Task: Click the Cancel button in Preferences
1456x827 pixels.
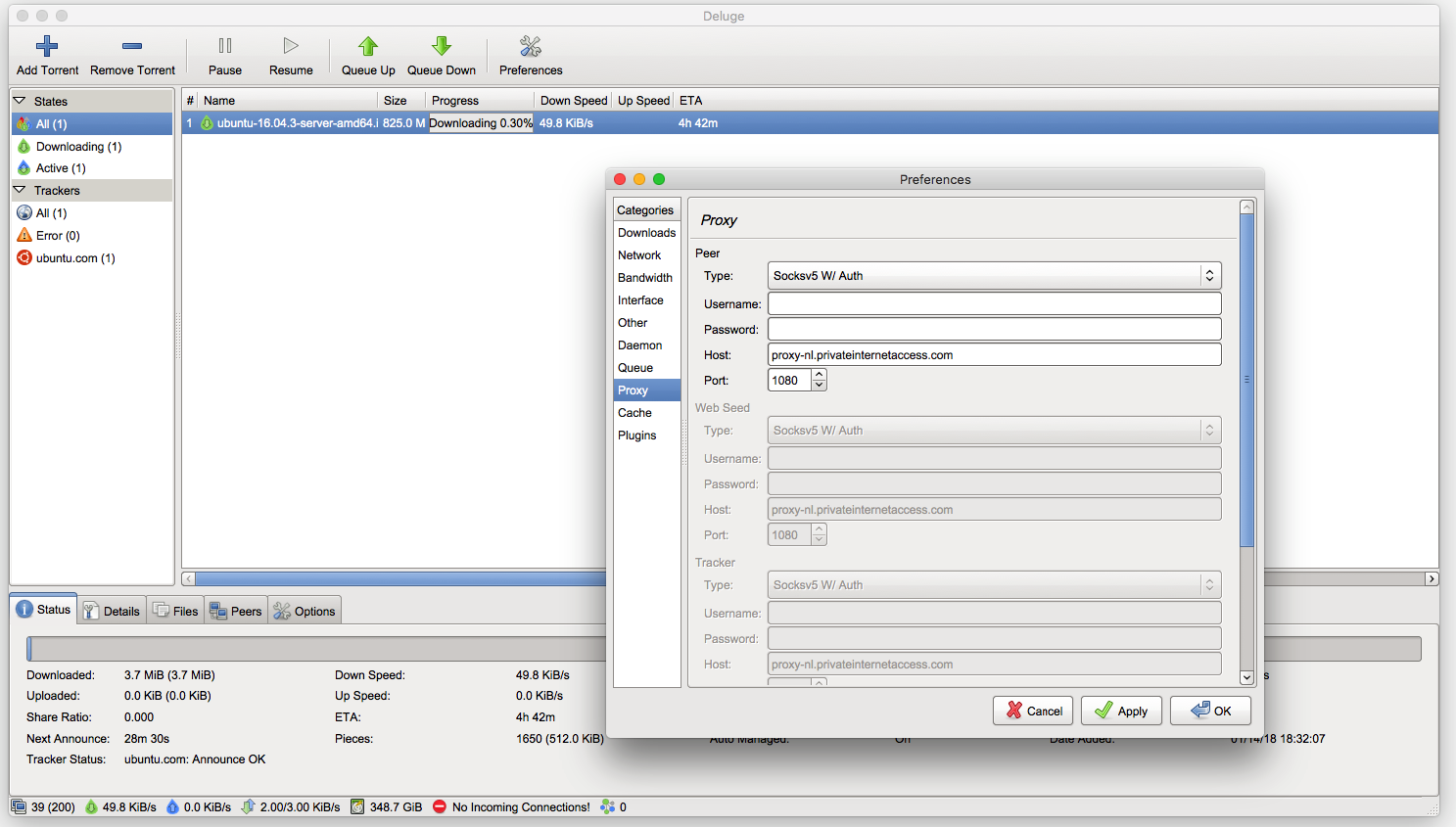Action: 1033,711
